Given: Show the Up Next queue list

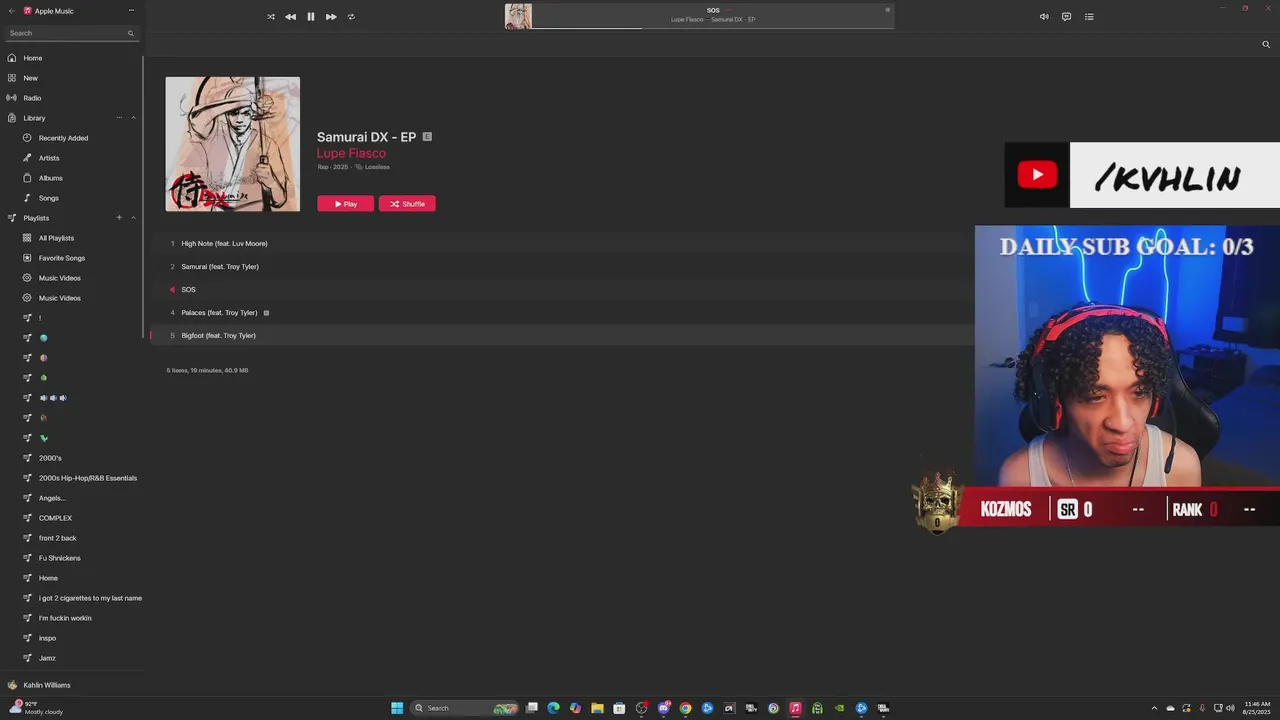Looking at the screenshot, I should point(1089,17).
